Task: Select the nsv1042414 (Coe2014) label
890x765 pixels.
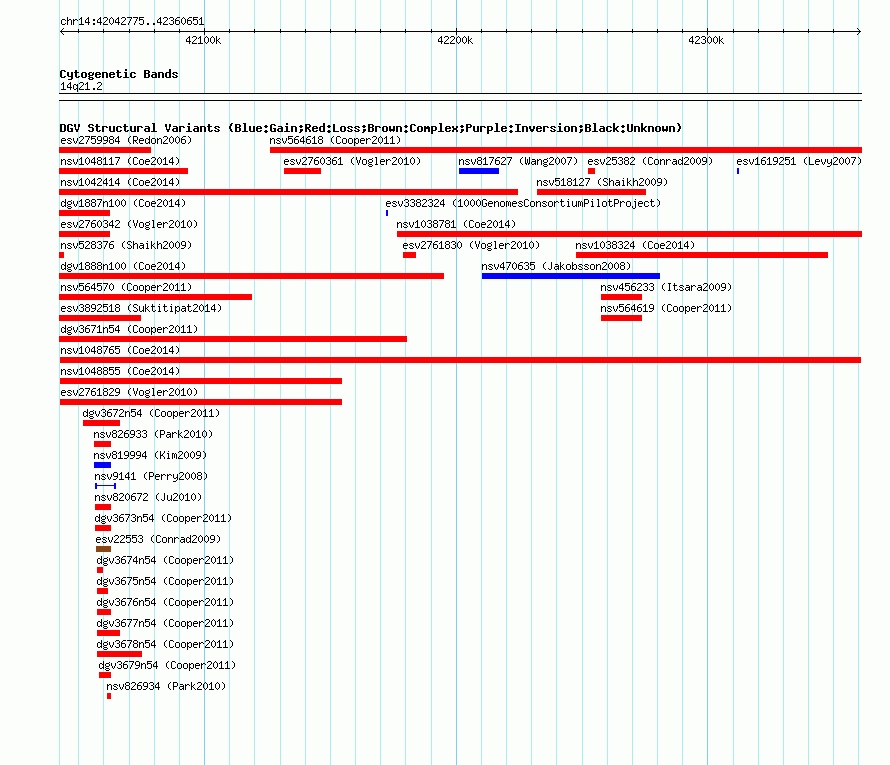Action: [120, 182]
